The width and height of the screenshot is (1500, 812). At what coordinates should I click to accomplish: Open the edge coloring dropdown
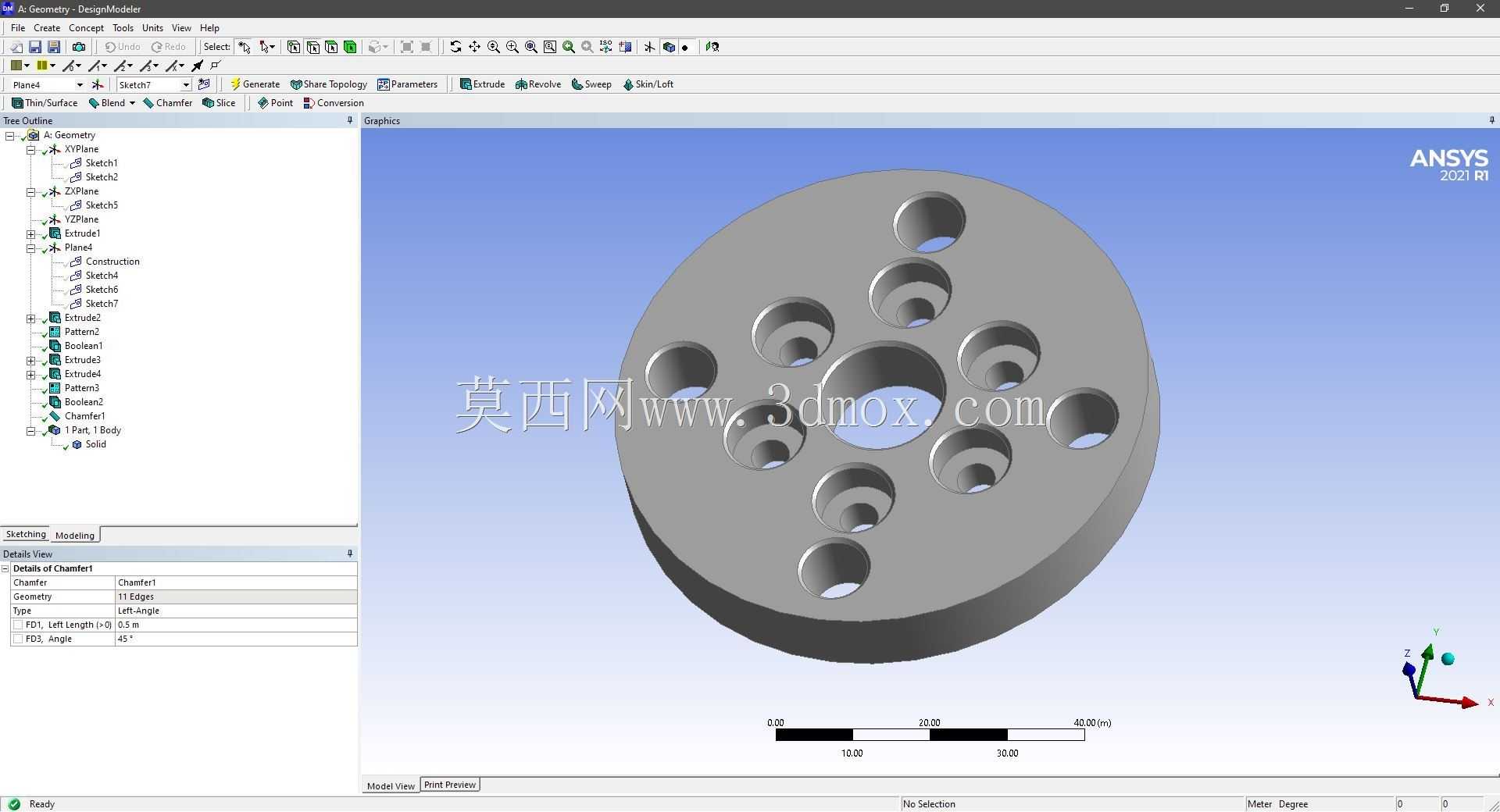(52, 66)
